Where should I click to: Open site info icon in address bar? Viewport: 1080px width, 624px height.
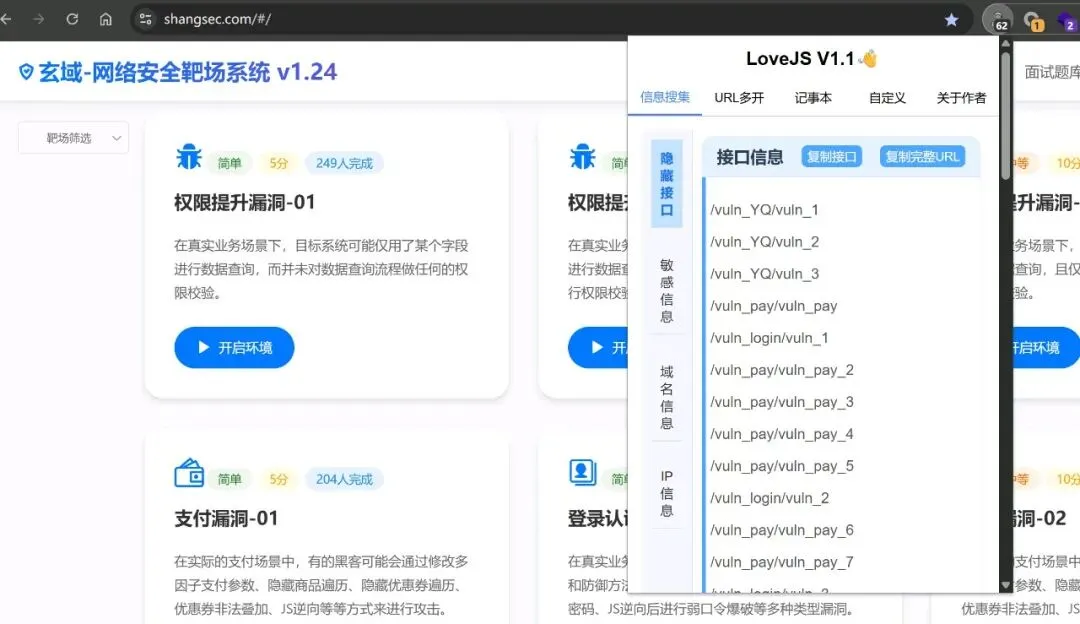(145, 19)
